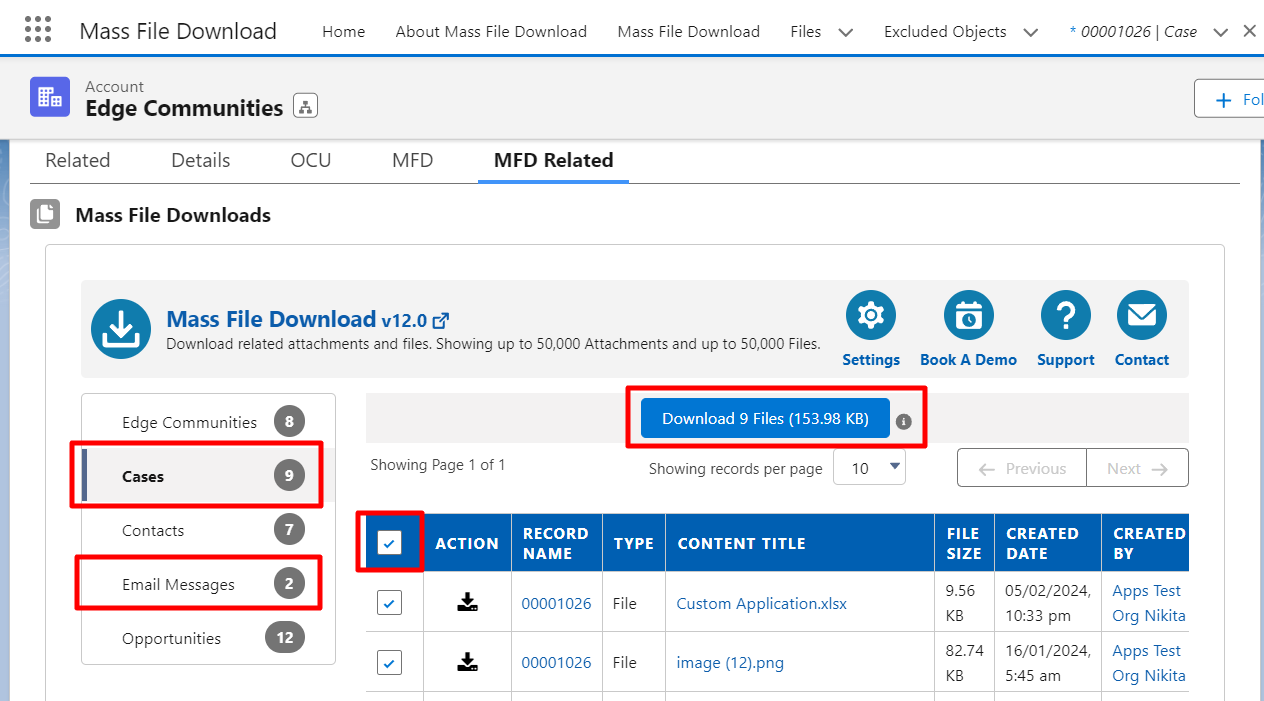
Task: Close the 00001026 Case tab
Action: click(1249, 31)
